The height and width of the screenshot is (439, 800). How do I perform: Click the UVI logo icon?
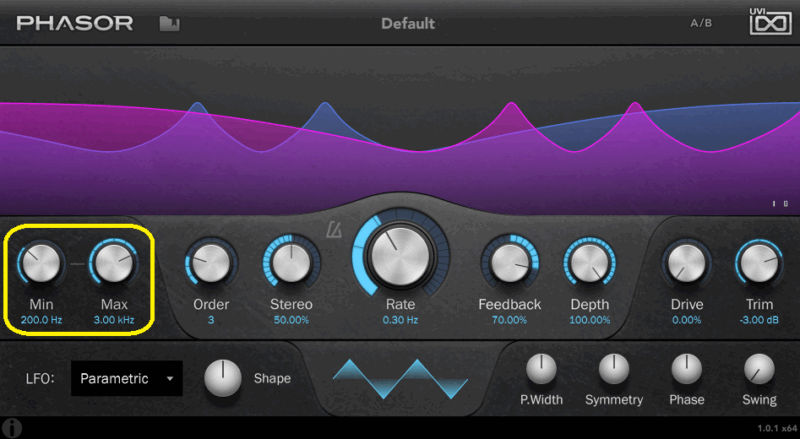pos(770,21)
